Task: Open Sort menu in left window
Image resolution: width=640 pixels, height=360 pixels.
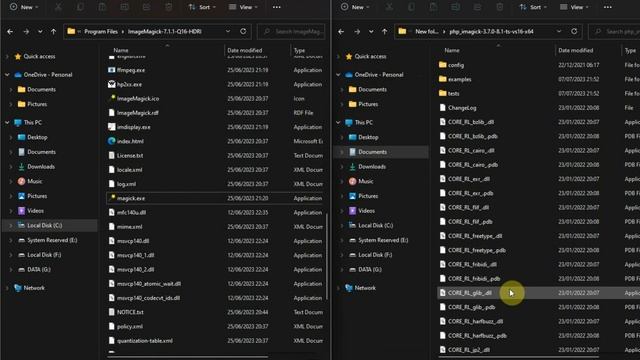Action: [202, 7]
